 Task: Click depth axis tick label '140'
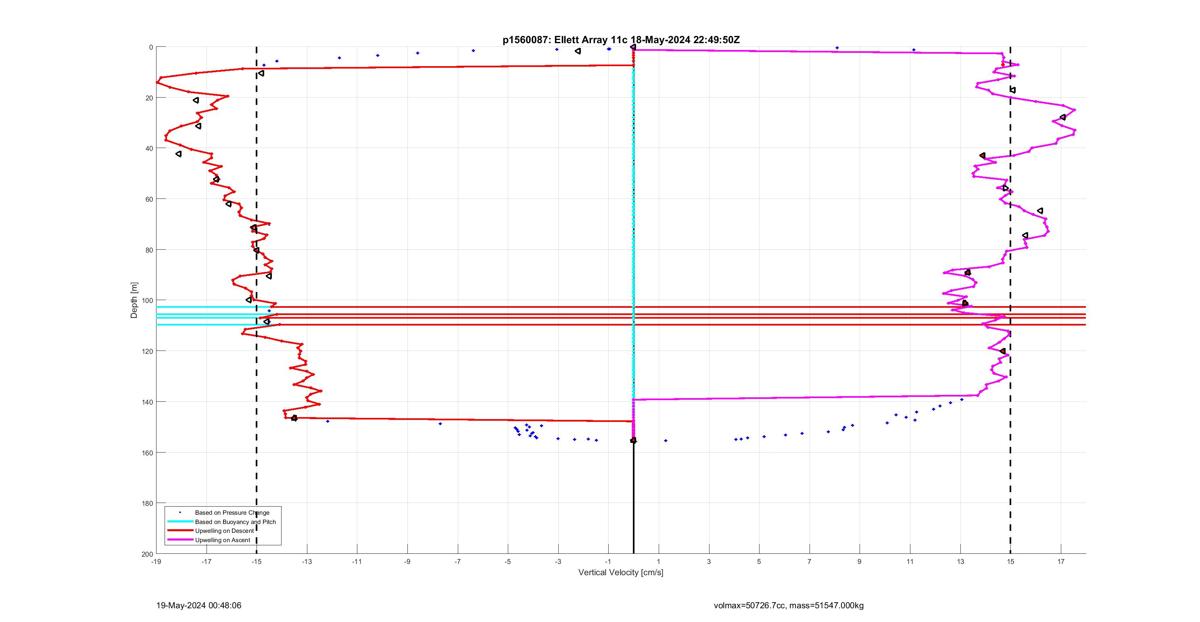click(x=146, y=402)
